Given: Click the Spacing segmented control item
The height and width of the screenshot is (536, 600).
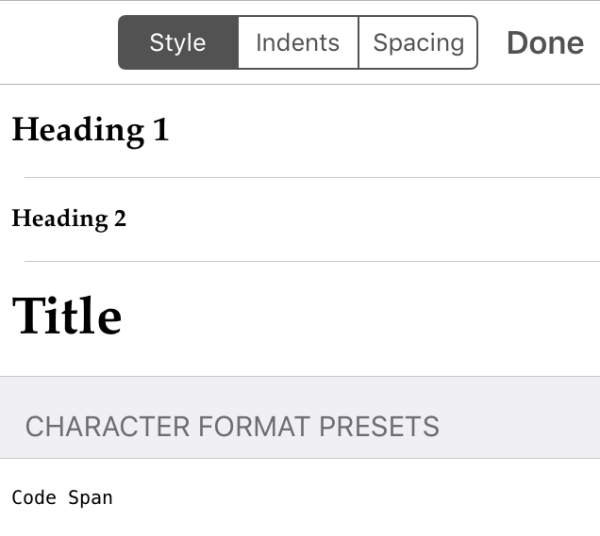Looking at the screenshot, I should [x=418, y=43].
